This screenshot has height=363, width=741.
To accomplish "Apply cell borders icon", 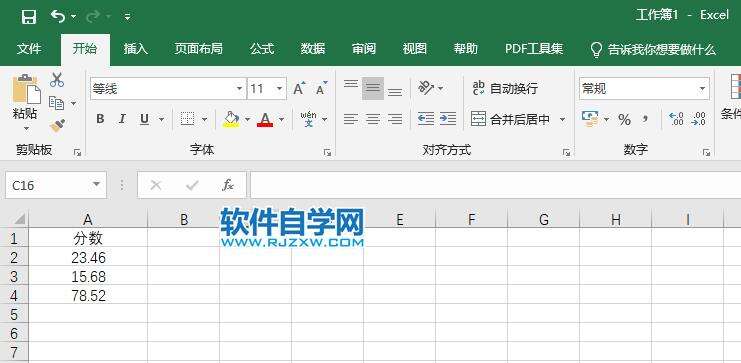I will tap(188, 119).
